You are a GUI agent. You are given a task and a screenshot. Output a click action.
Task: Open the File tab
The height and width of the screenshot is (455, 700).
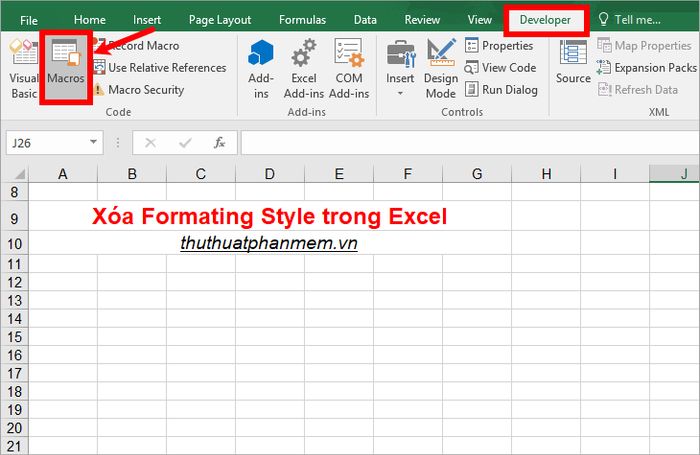pos(29,20)
